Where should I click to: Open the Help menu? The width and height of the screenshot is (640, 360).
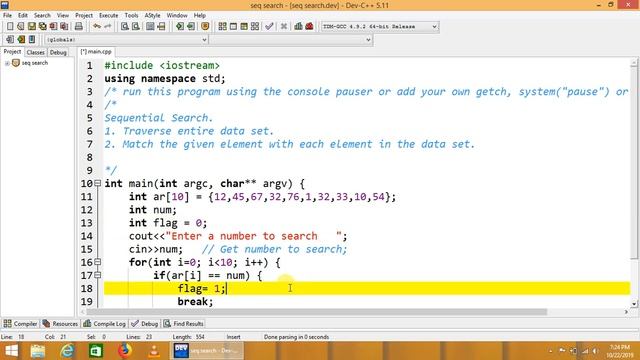[x=200, y=16]
